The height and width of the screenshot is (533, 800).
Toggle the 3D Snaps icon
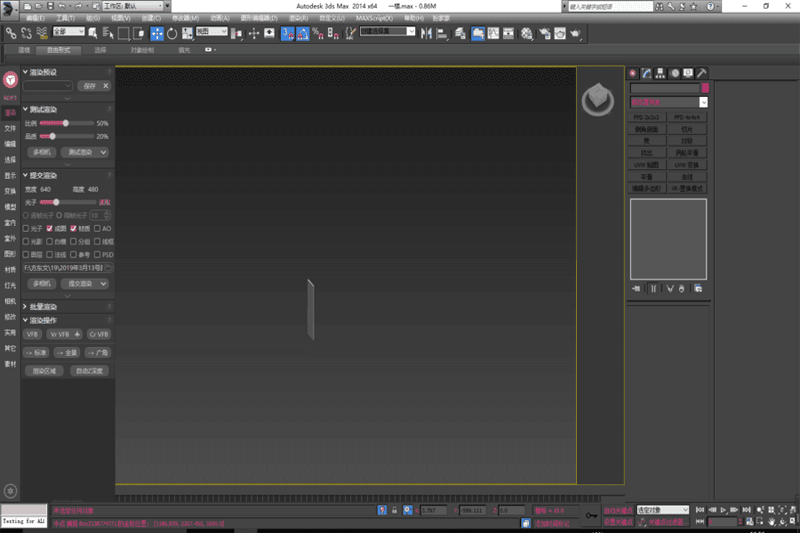pos(287,33)
